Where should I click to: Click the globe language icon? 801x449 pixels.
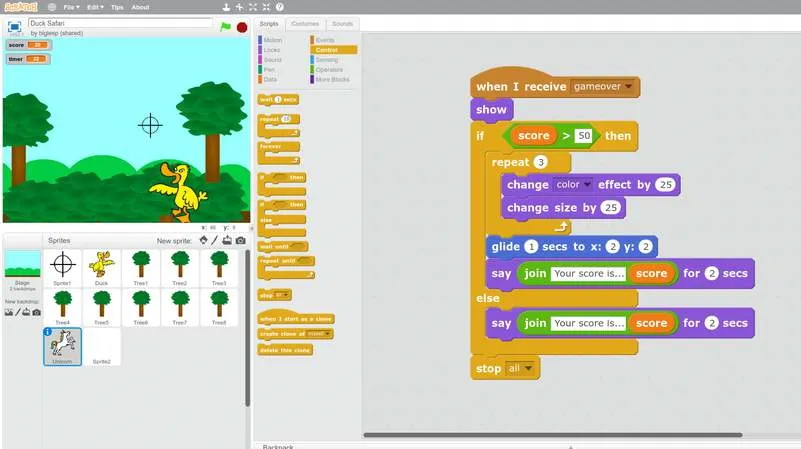pyautogui.click(x=48, y=7)
